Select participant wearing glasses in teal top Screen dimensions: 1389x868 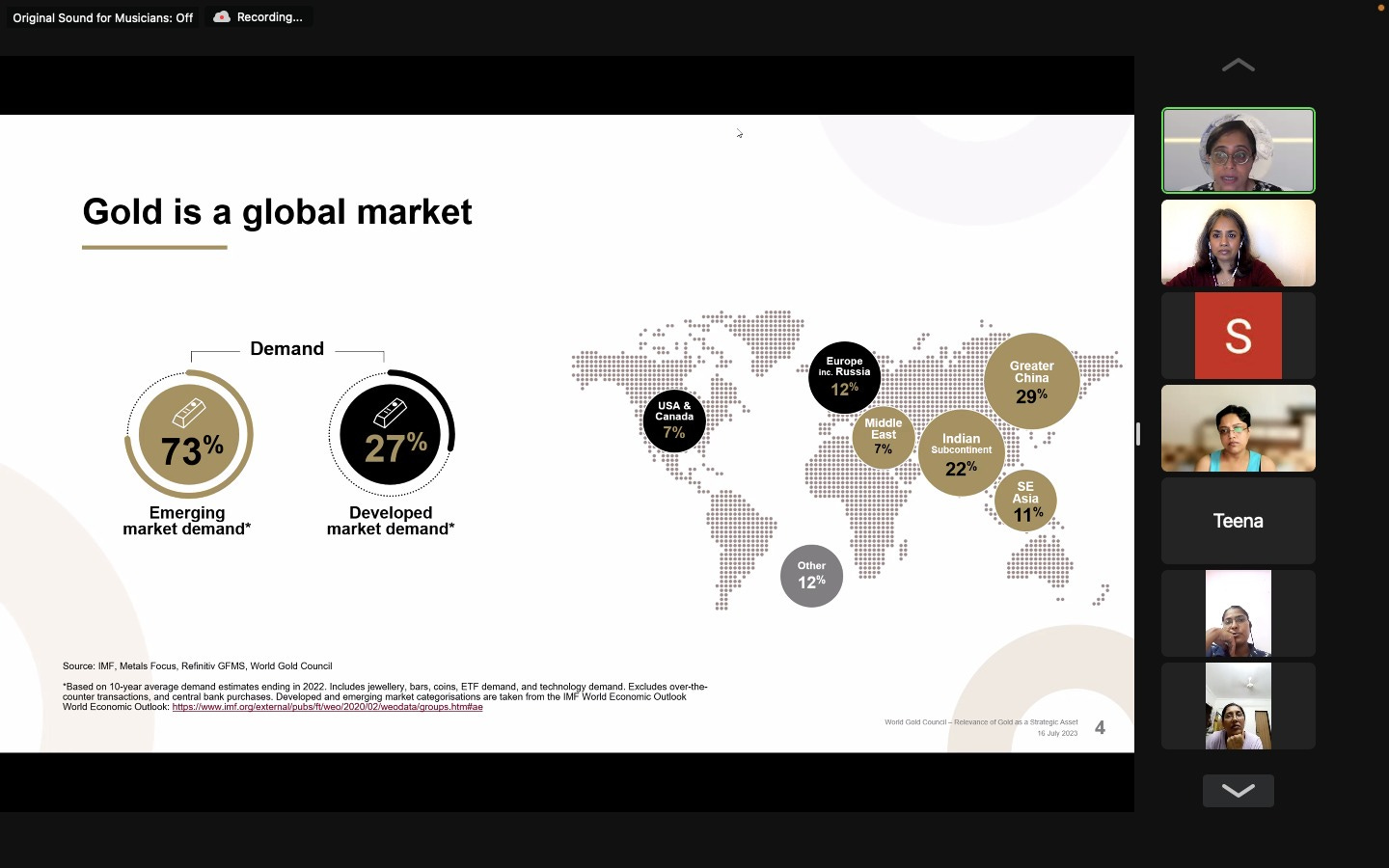1238,428
